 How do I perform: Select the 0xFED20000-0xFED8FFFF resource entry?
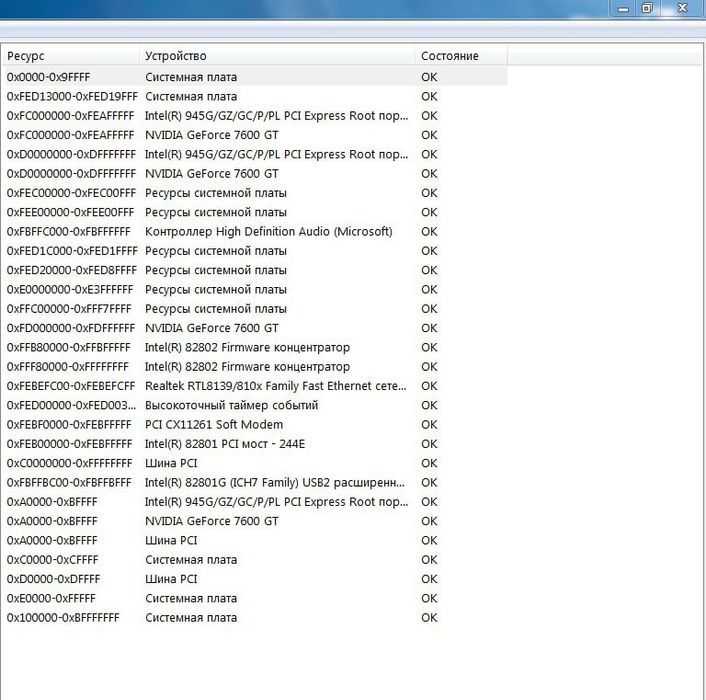click(72, 271)
